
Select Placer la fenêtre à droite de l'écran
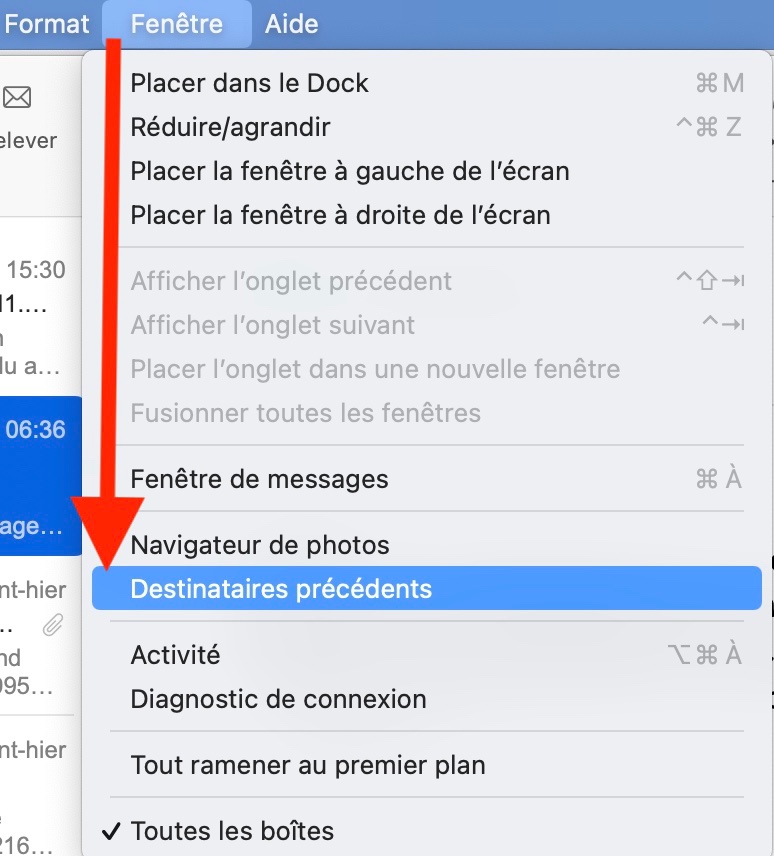[341, 215]
